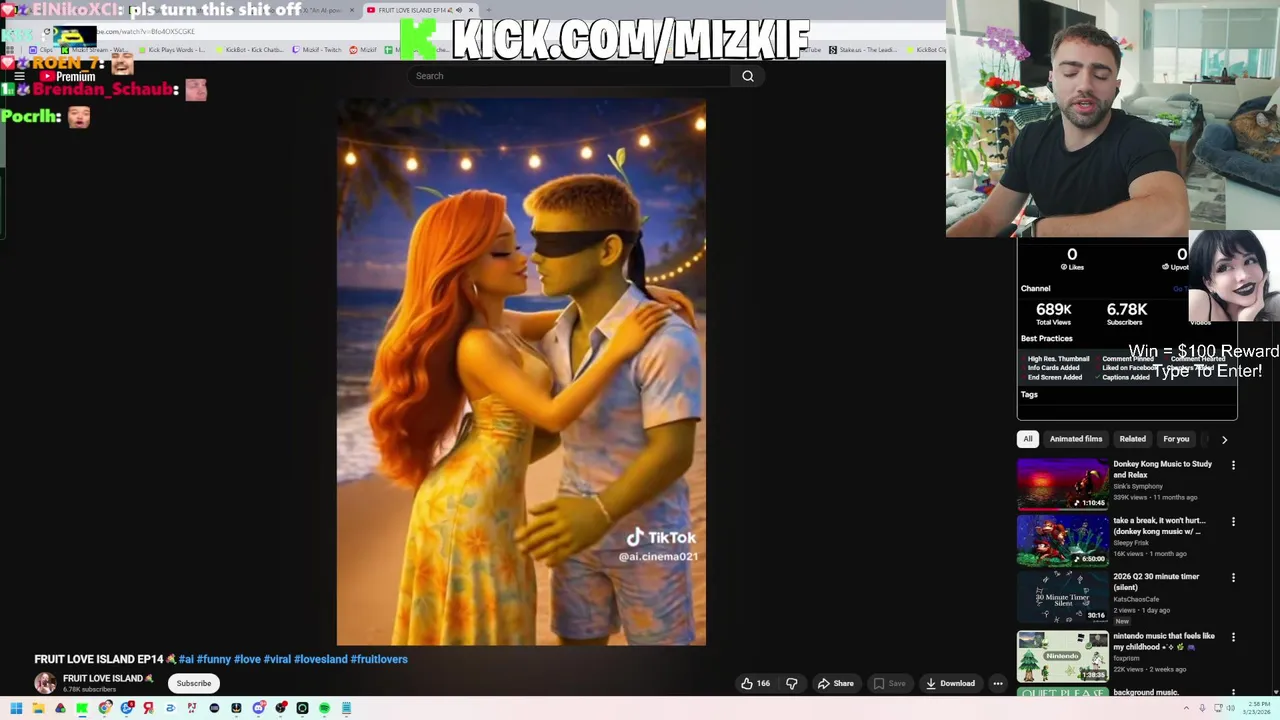The width and height of the screenshot is (1280, 720).
Task: Subscribe to FRUIT LOVE ISLAND channel
Action: 194,683
